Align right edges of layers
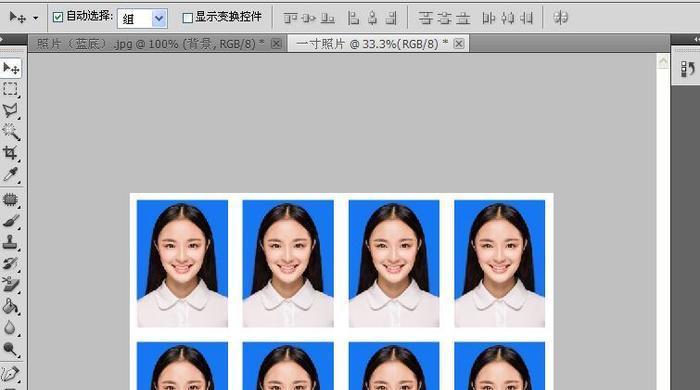This screenshot has height=390, width=700. coord(391,18)
